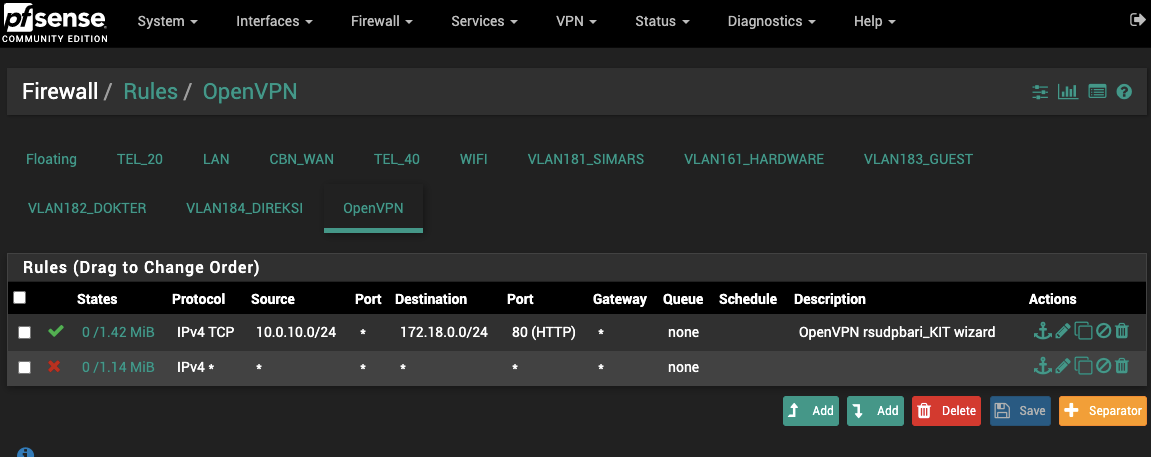Open the rule filter sliders icon
The width and height of the screenshot is (1151, 457).
point(1040,92)
